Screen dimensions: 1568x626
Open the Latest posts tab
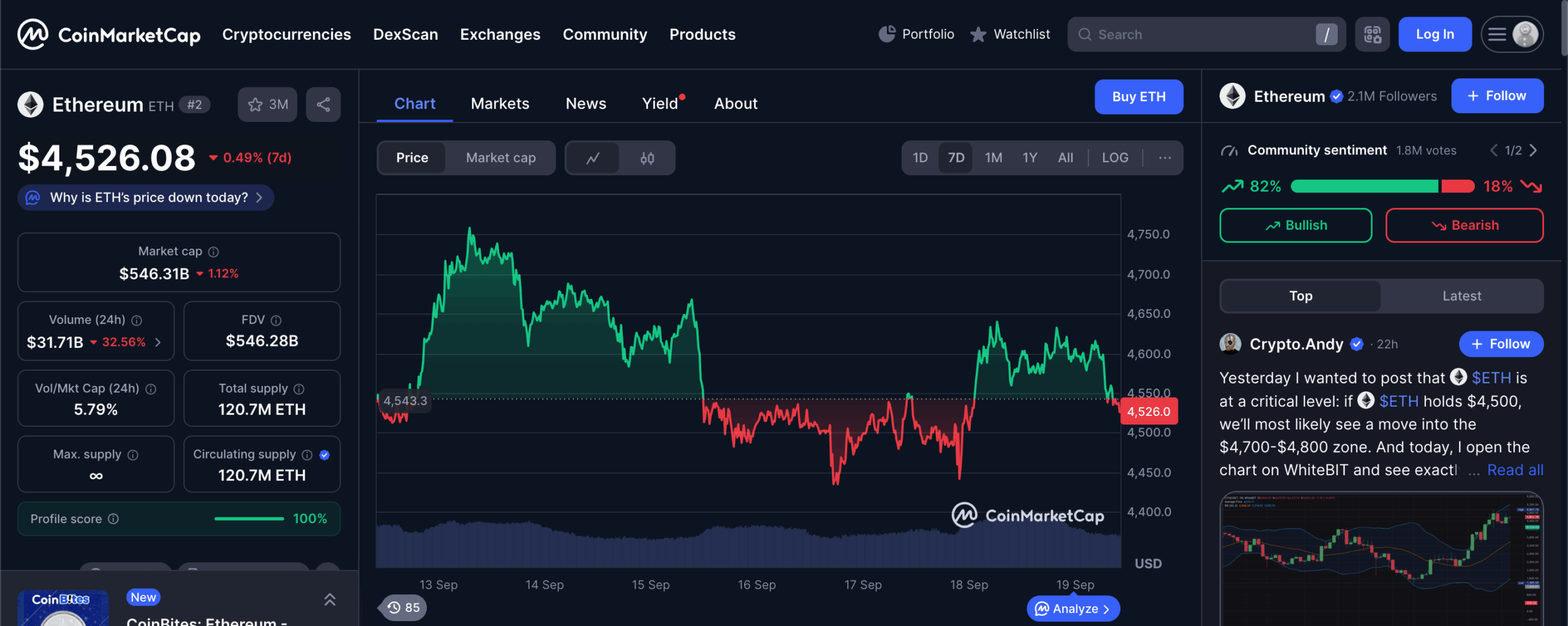[1461, 296]
